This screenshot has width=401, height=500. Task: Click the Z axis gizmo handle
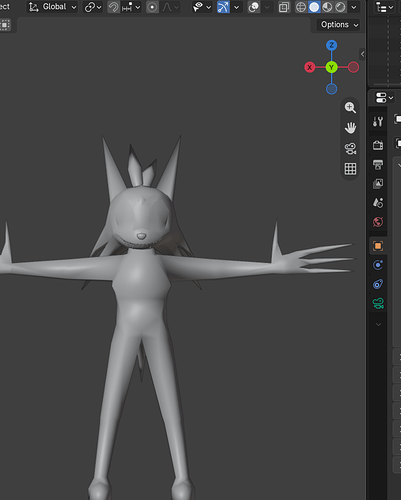coord(331,45)
